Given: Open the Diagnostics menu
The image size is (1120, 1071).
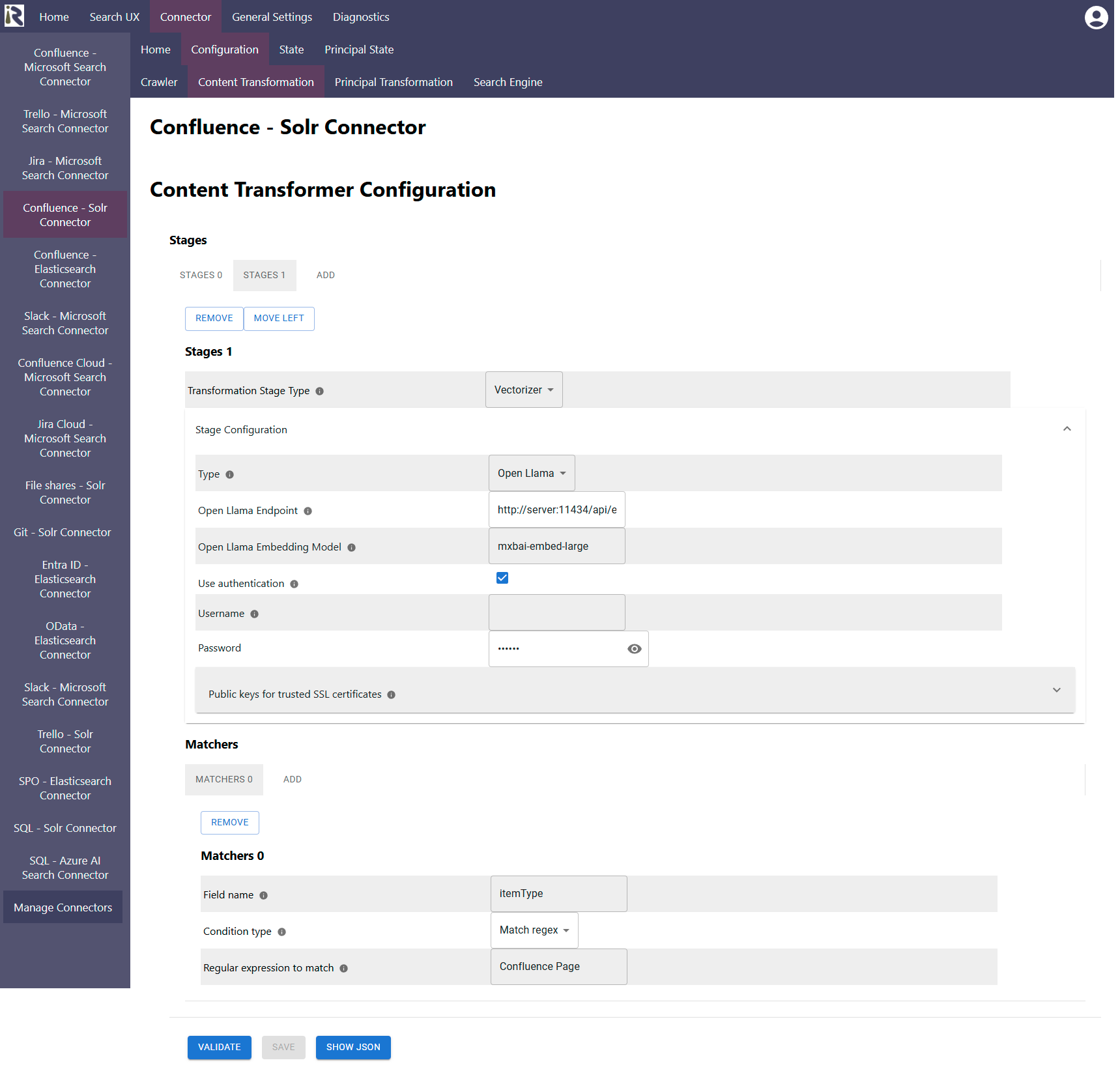Looking at the screenshot, I should (x=361, y=17).
